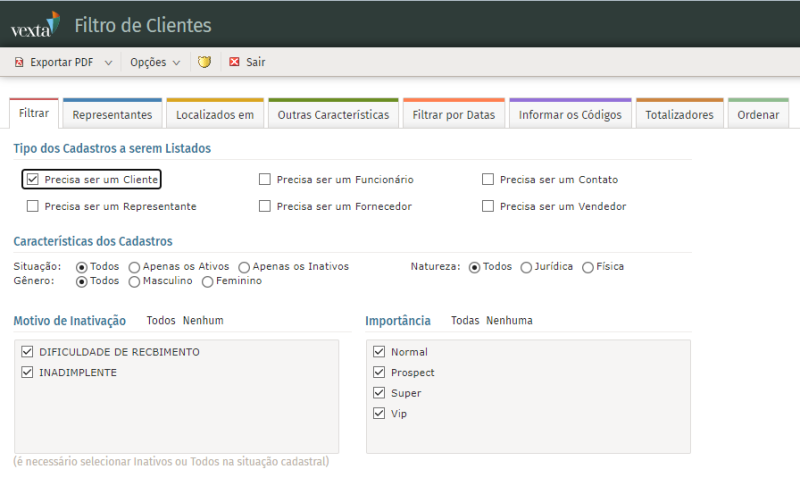Open the Filtrar por Datas tab
The height and width of the screenshot is (486, 800).
(x=454, y=115)
